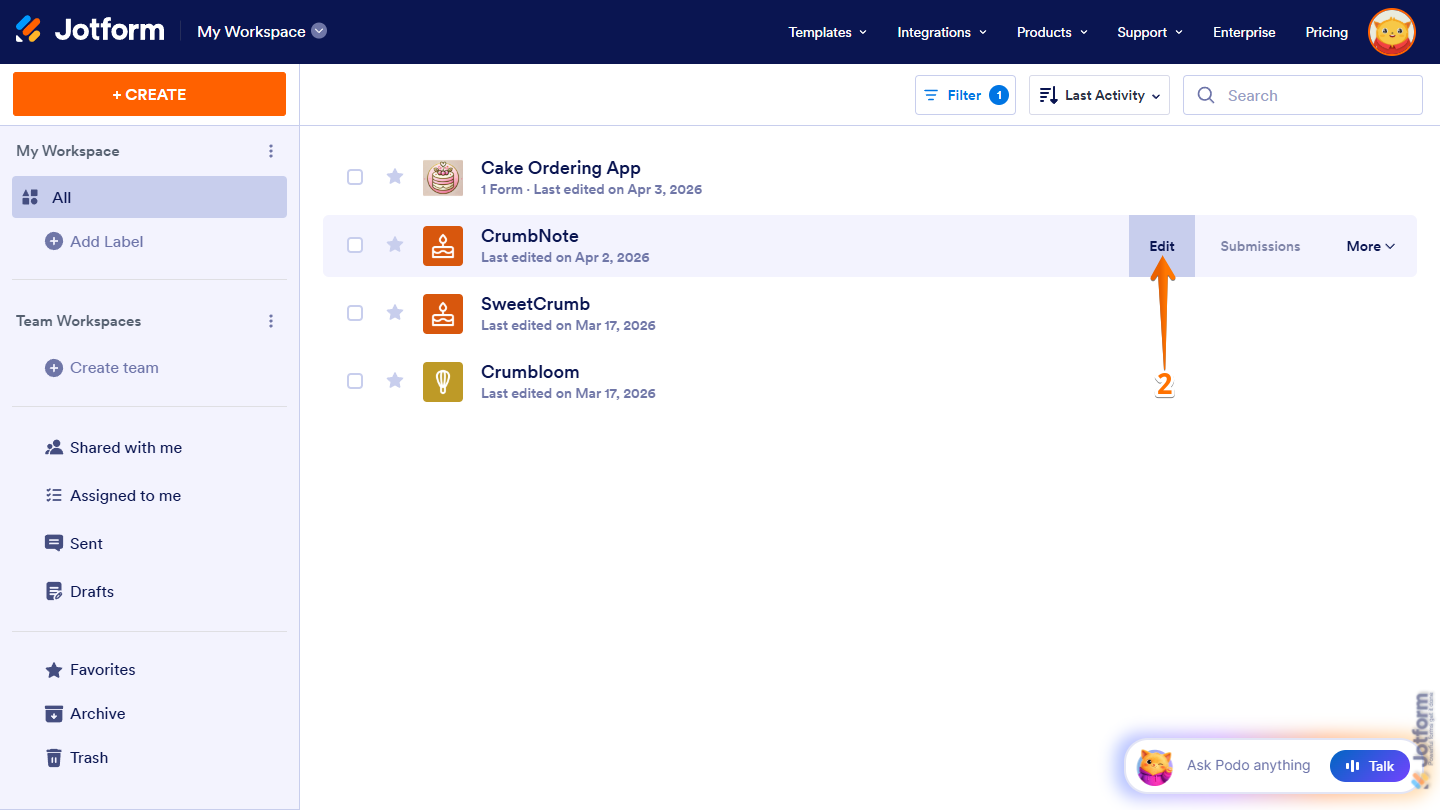The width and height of the screenshot is (1440, 810).
Task: Open the Drafts section label
Action: point(92,592)
